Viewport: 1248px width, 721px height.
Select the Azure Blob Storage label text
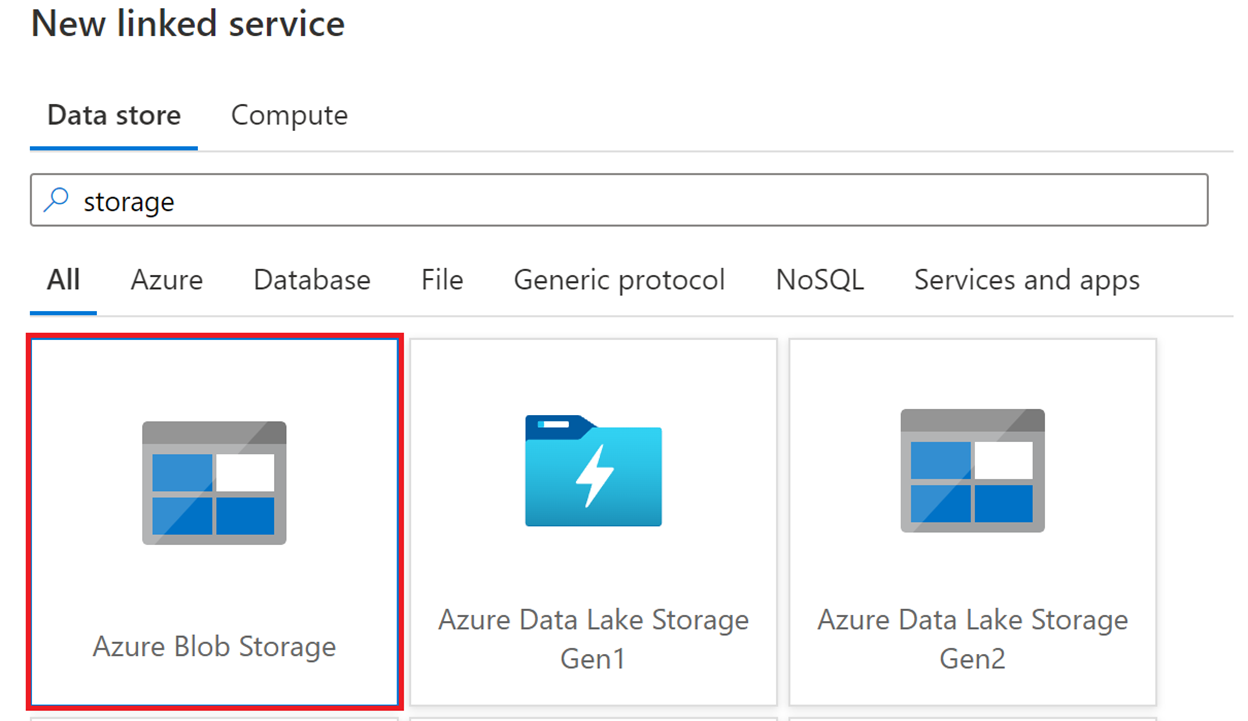click(214, 646)
